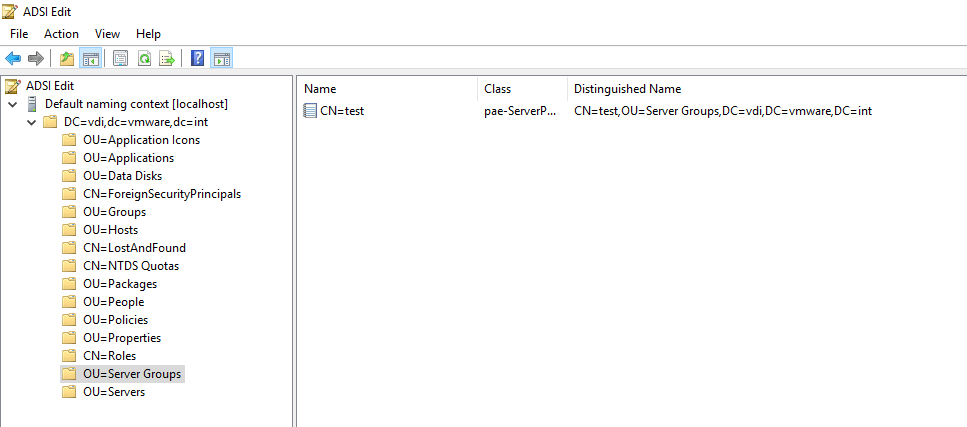The image size is (967, 427).
Task: Open the Properties toolbar icon
Action: pos(121,59)
